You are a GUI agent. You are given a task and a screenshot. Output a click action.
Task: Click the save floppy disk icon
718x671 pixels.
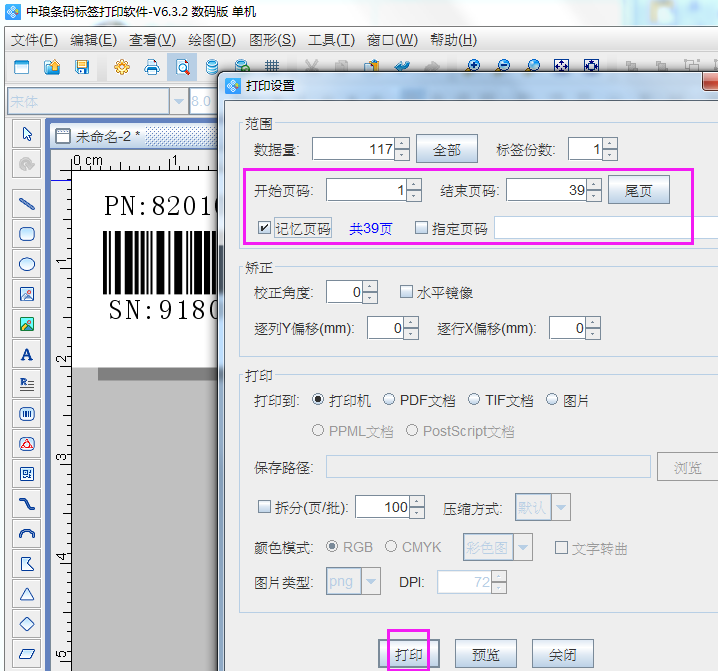(82, 67)
